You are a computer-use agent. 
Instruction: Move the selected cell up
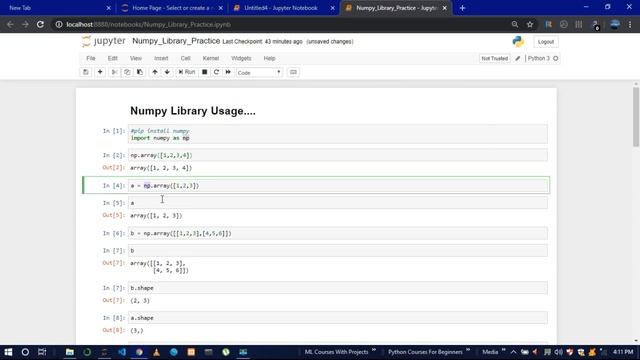pyautogui.click(x=155, y=72)
